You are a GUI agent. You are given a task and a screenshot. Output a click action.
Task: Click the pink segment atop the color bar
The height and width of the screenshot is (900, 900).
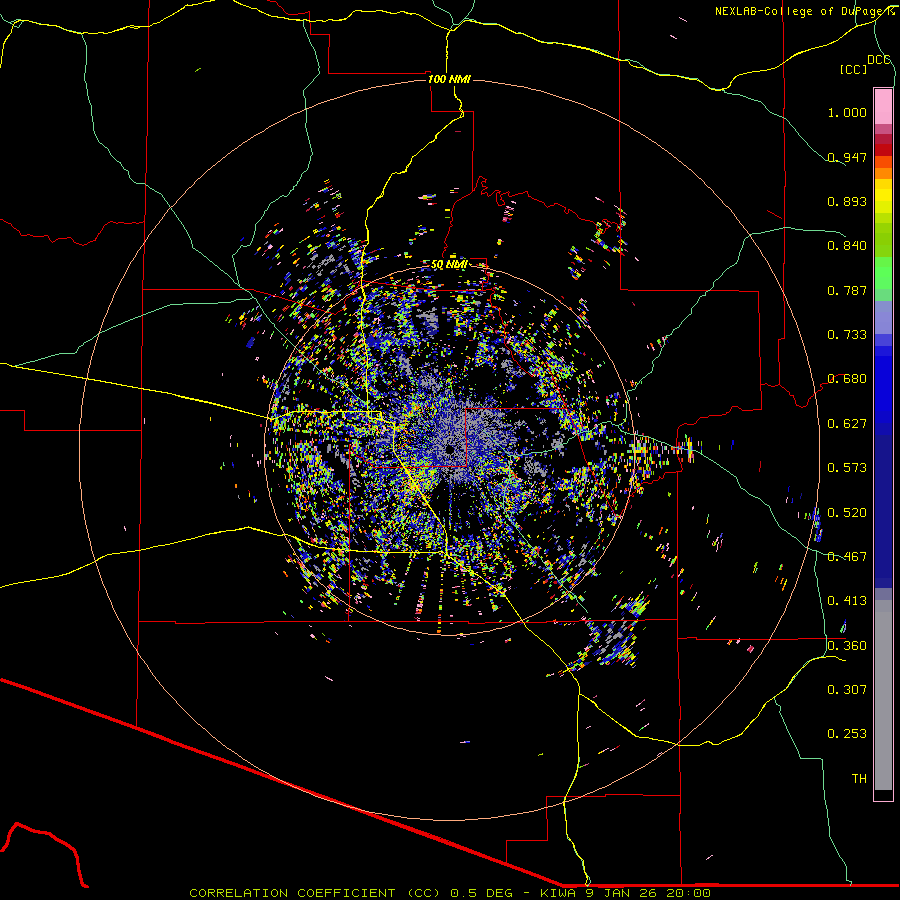883,106
